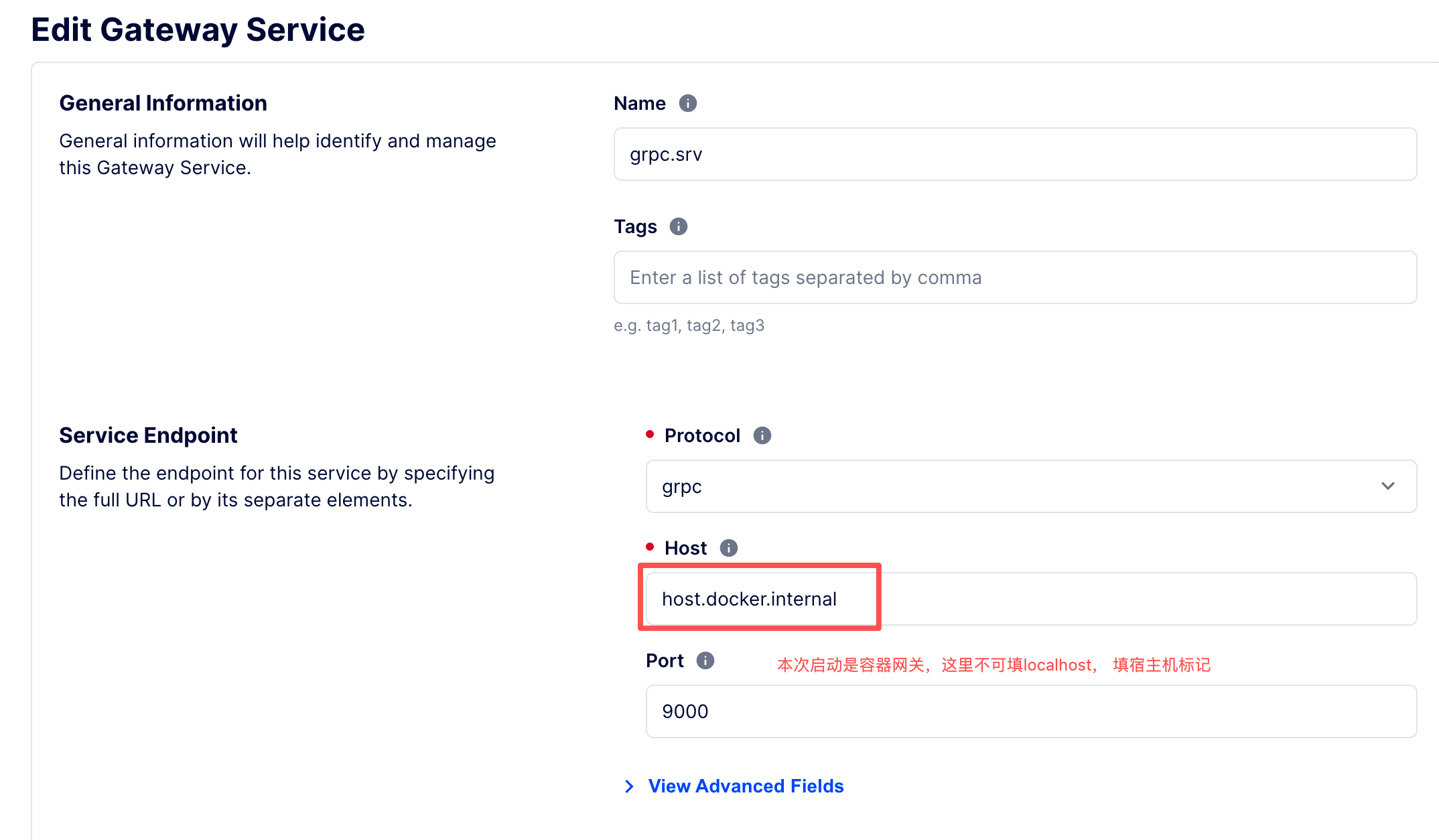Click the required Host label text
Image resolution: width=1439 pixels, height=840 pixels.
685,548
